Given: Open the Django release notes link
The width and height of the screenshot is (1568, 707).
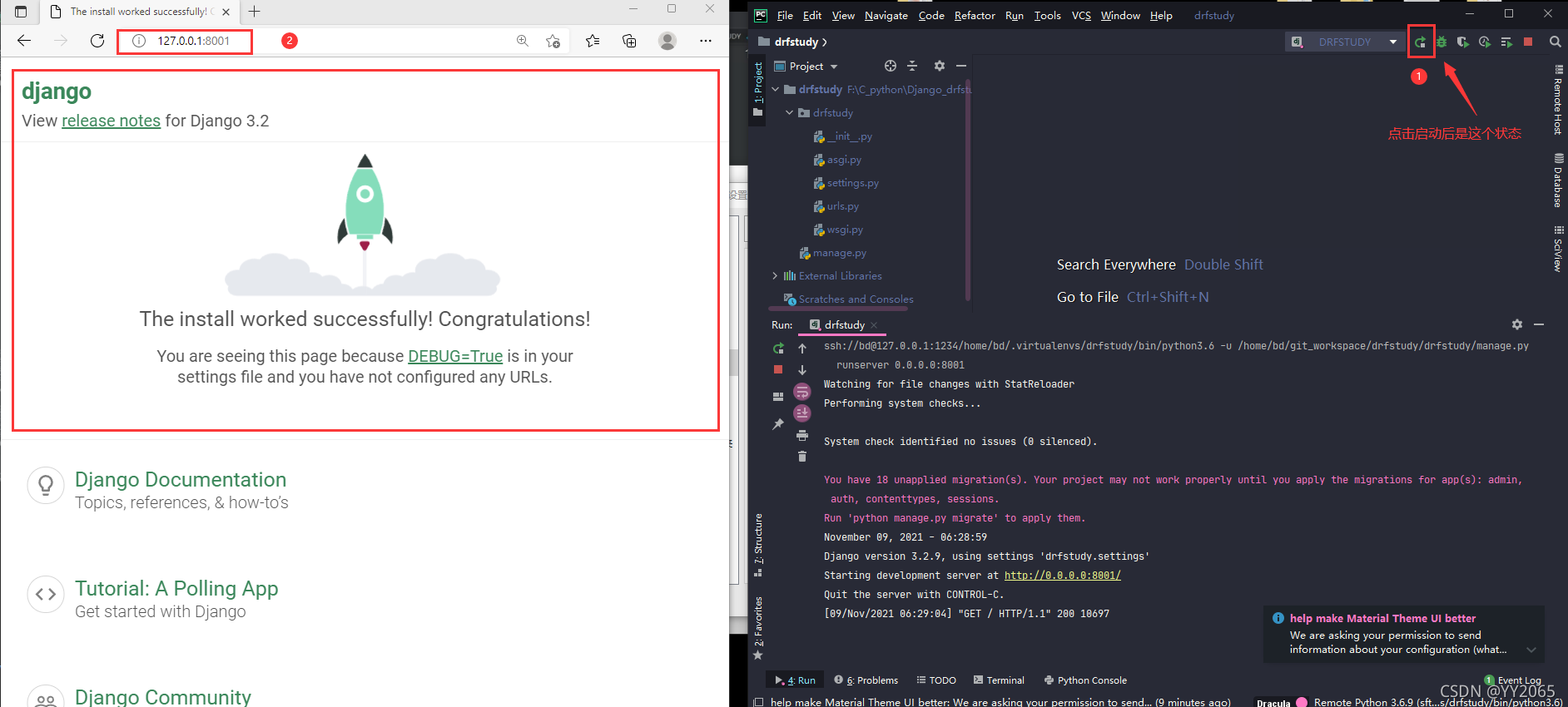Looking at the screenshot, I should (111, 121).
